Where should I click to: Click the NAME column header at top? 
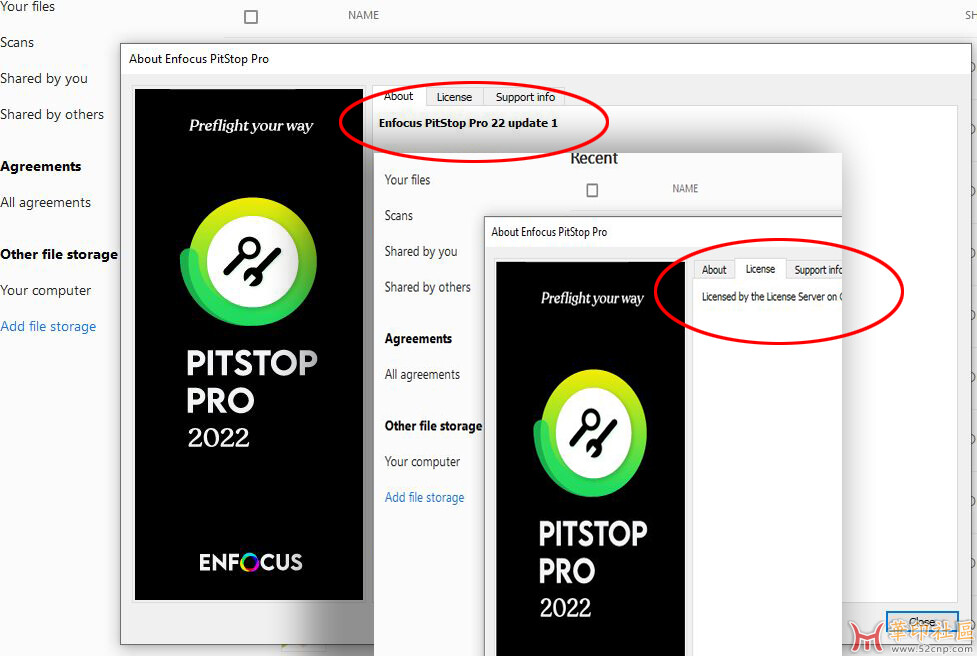[x=364, y=15]
